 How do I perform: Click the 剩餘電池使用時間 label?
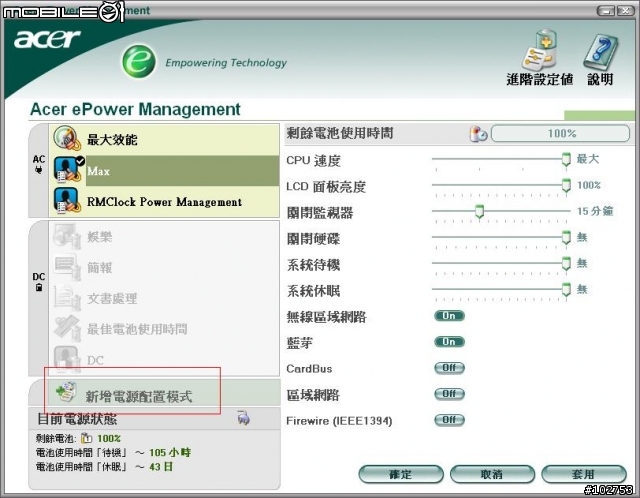[340, 133]
